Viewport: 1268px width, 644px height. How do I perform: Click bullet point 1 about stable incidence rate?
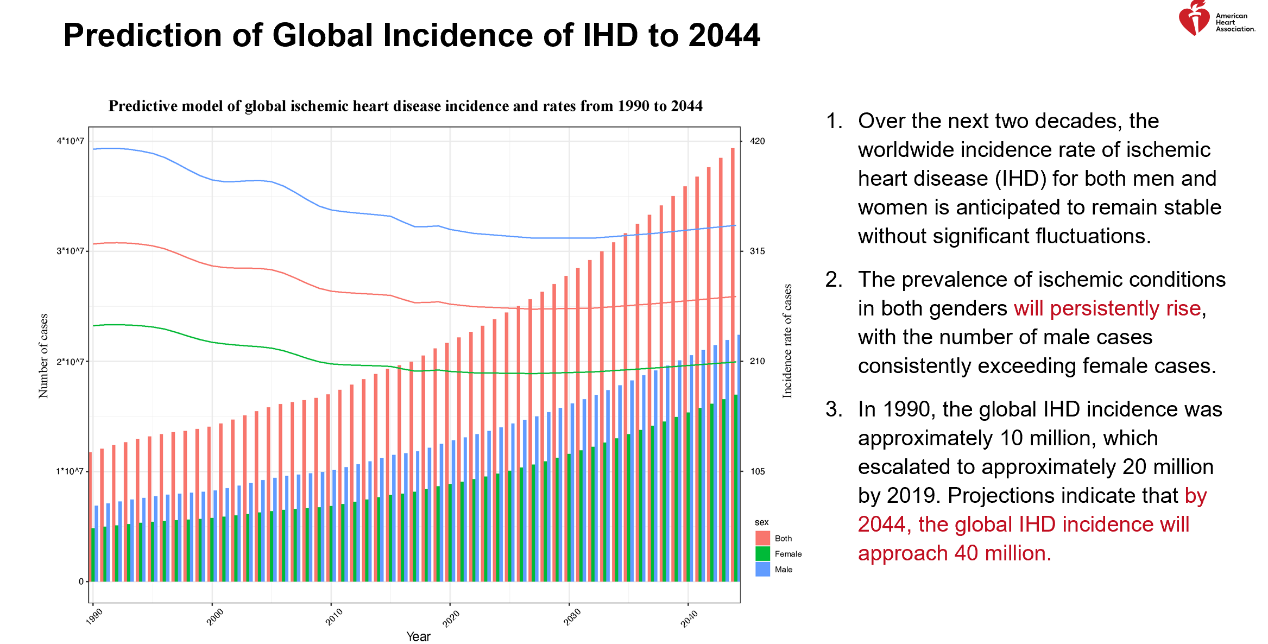(x=1038, y=178)
